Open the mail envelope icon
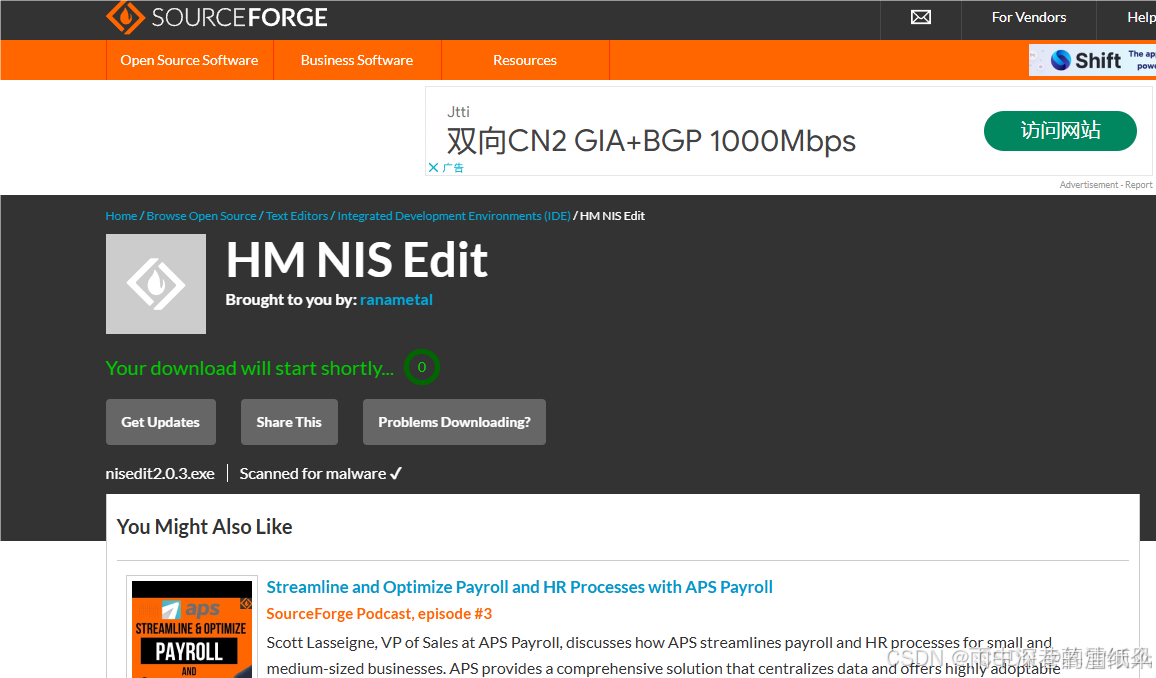Viewport: 1156px width, 678px height. coord(920,17)
